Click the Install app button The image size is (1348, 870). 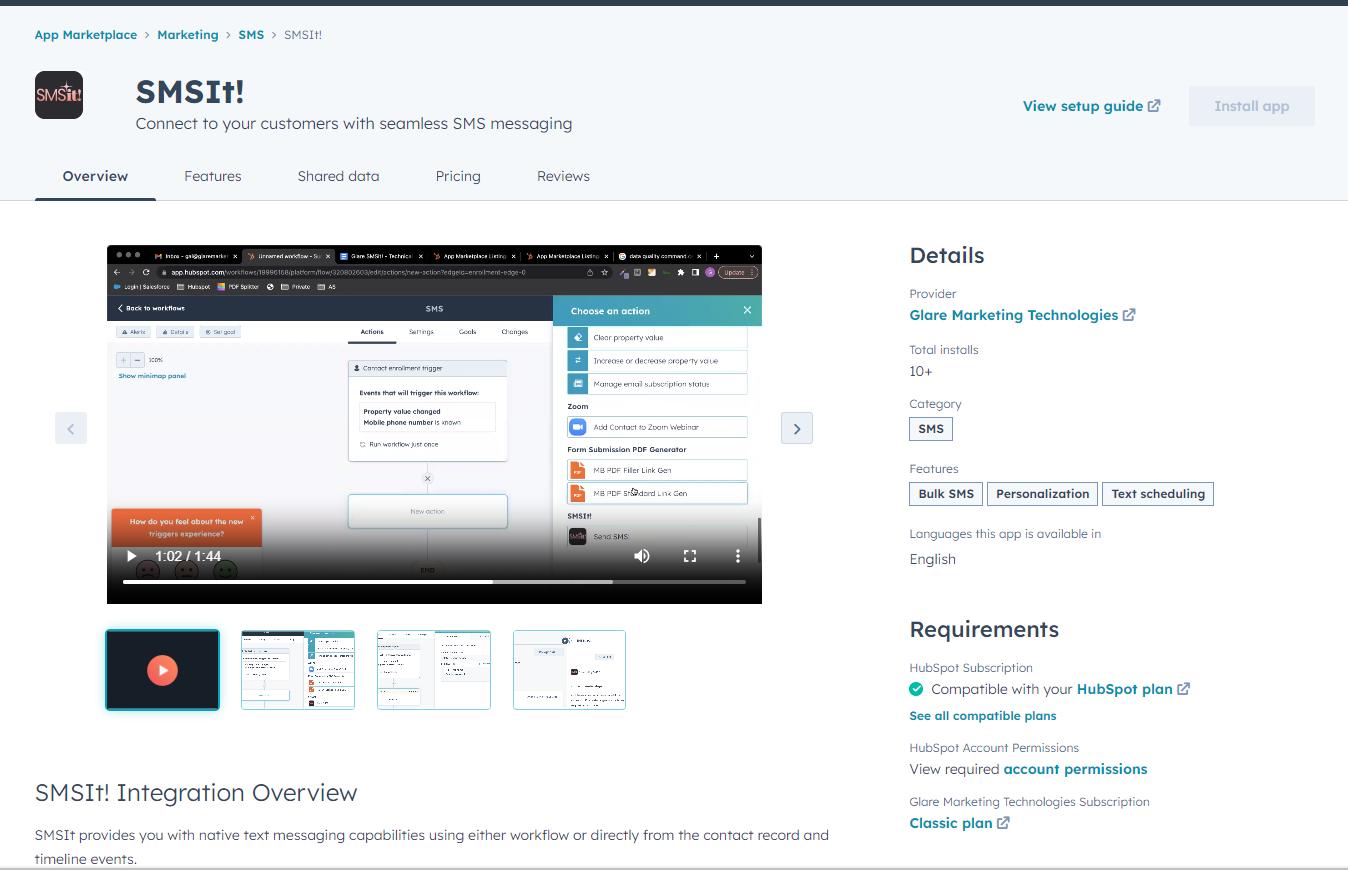point(1251,105)
